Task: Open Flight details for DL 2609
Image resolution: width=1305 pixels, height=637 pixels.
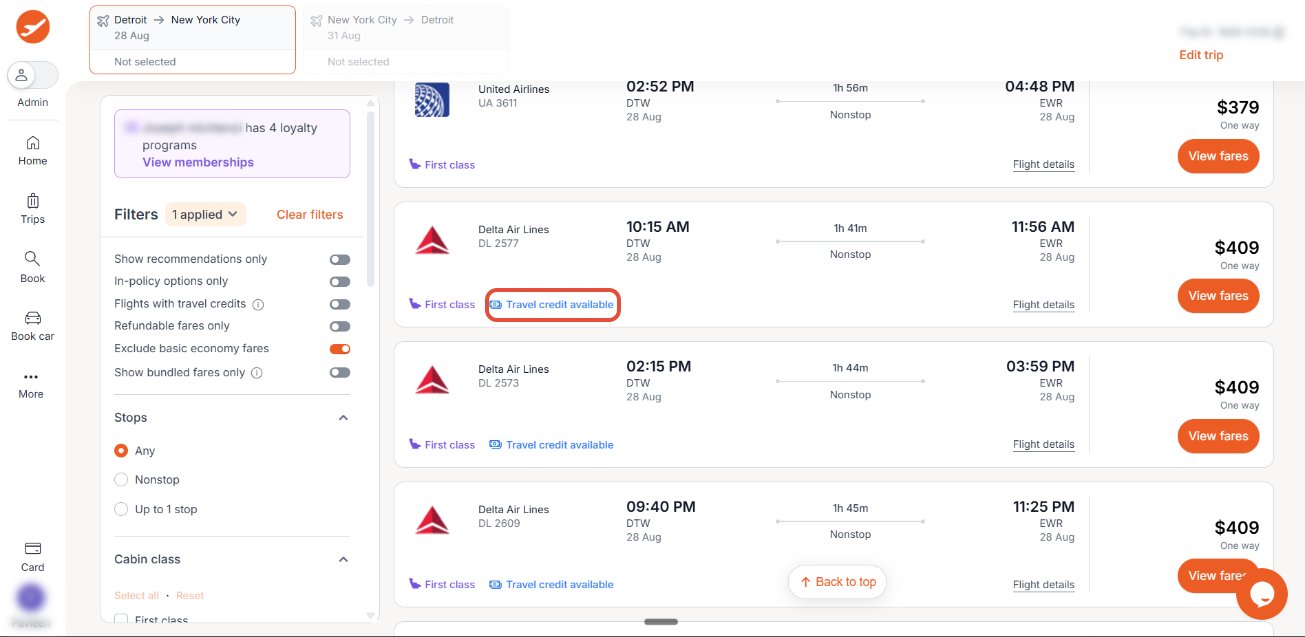Action: click(1044, 585)
